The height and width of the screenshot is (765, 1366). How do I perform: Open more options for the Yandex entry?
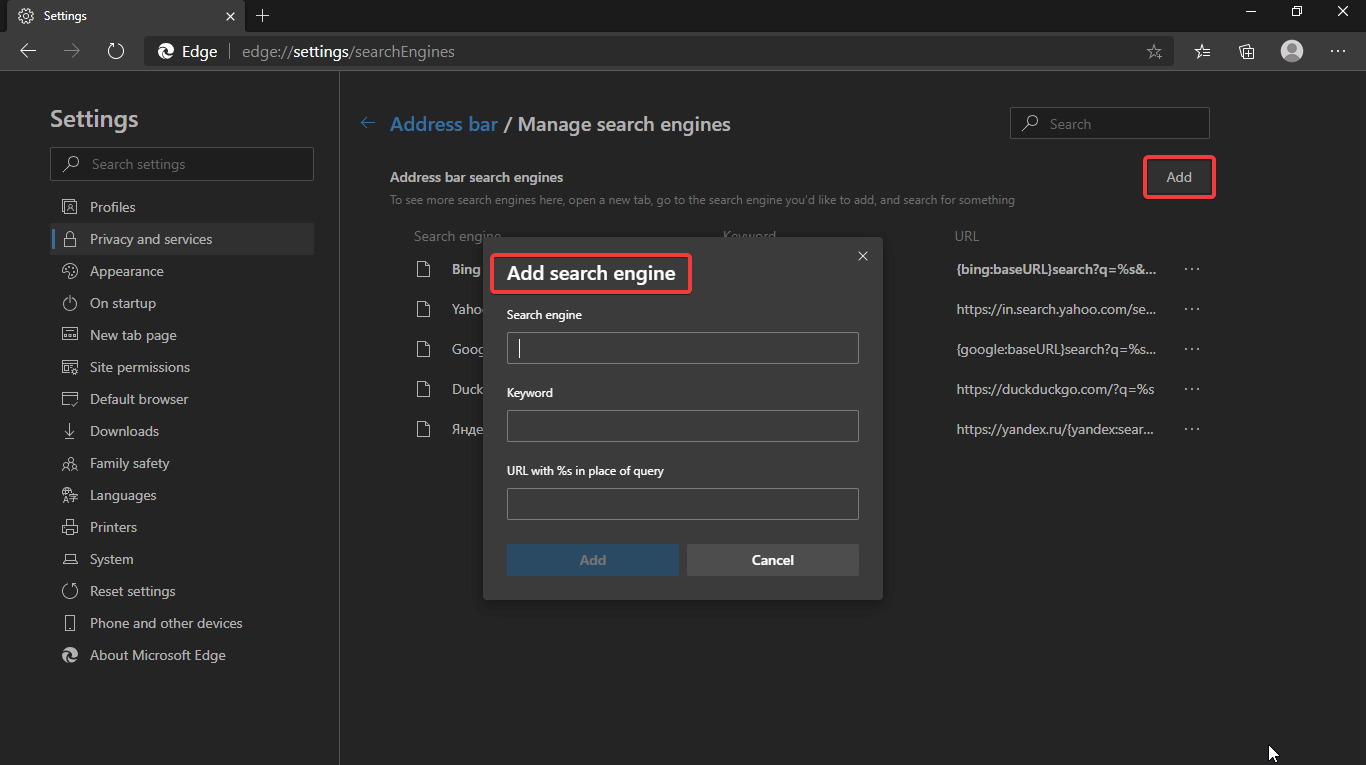tap(1191, 429)
